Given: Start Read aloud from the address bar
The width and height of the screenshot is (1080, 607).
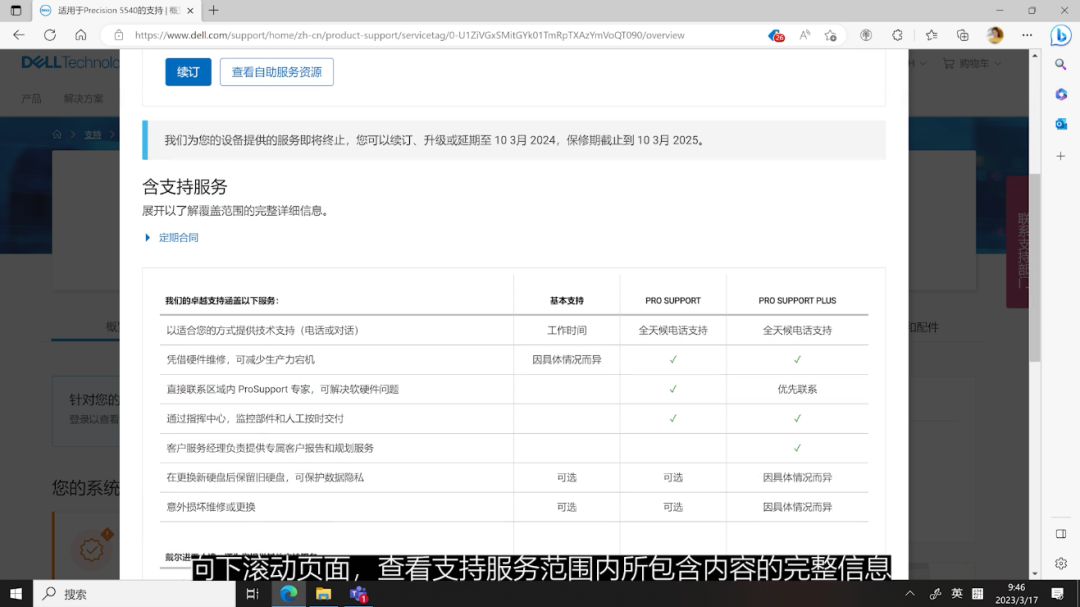Looking at the screenshot, I should [803, 34].
